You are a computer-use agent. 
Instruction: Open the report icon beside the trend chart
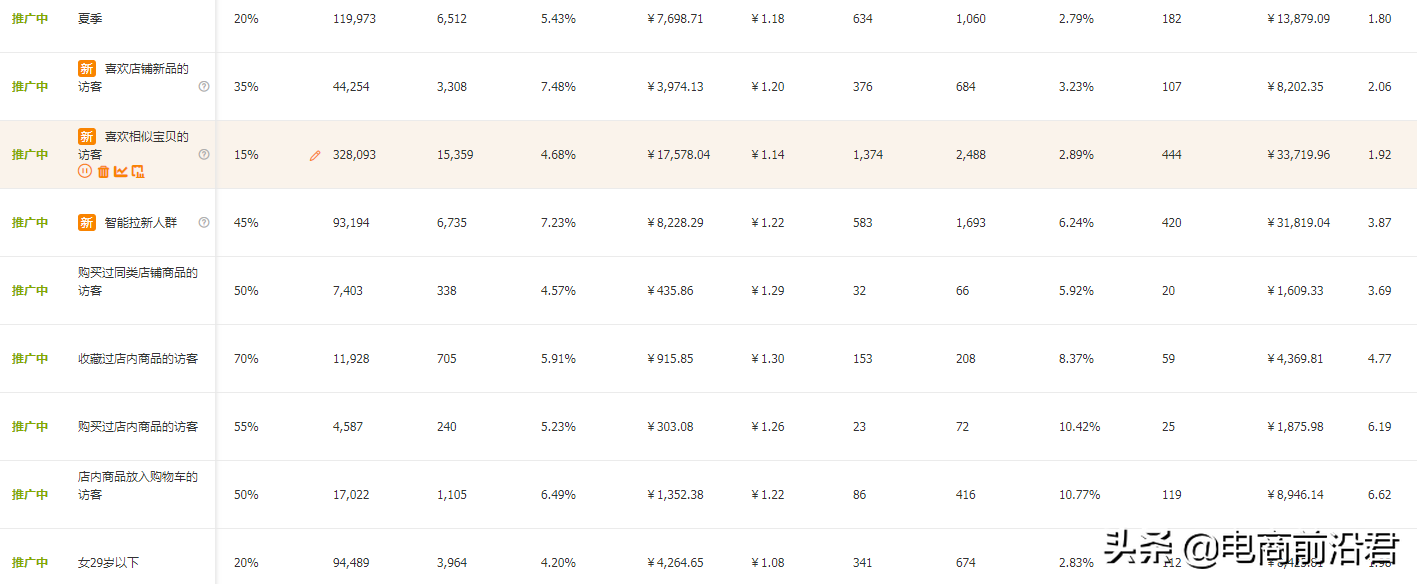coord(138,172)
